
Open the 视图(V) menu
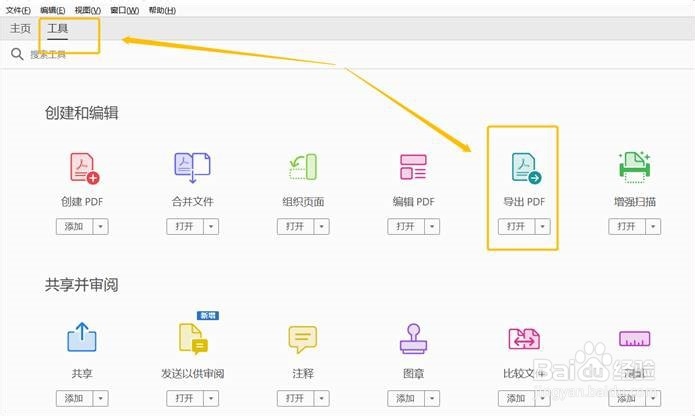(x=88, y=10)
